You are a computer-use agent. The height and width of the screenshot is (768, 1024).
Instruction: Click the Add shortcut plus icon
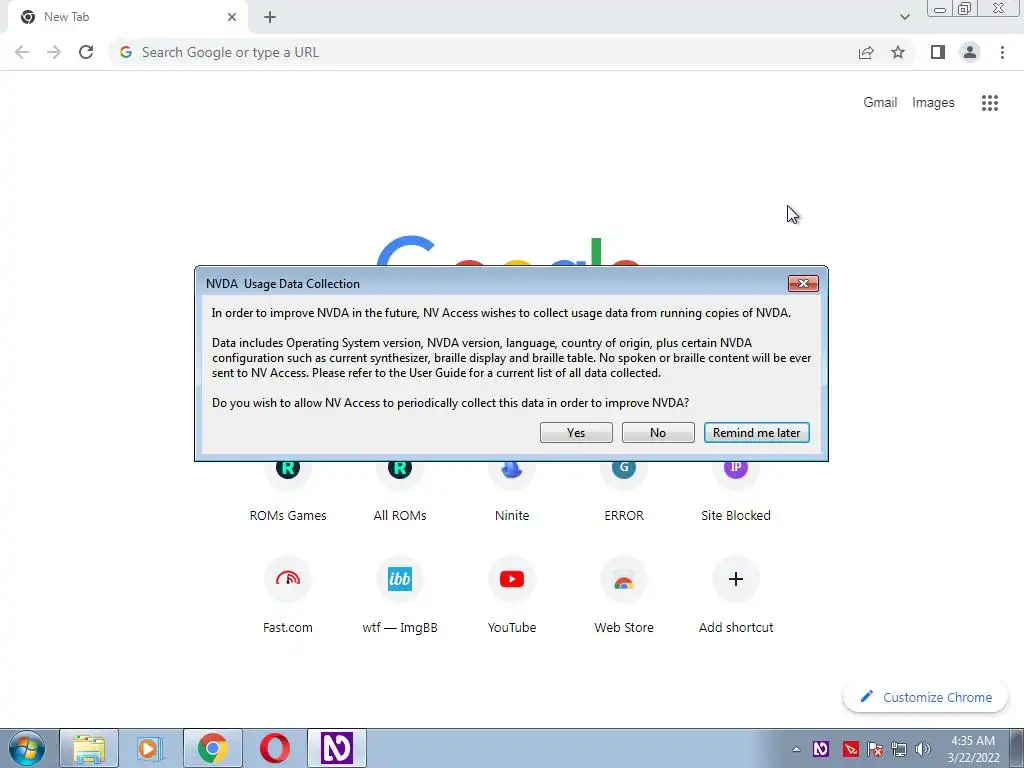[x=736, y=579]
